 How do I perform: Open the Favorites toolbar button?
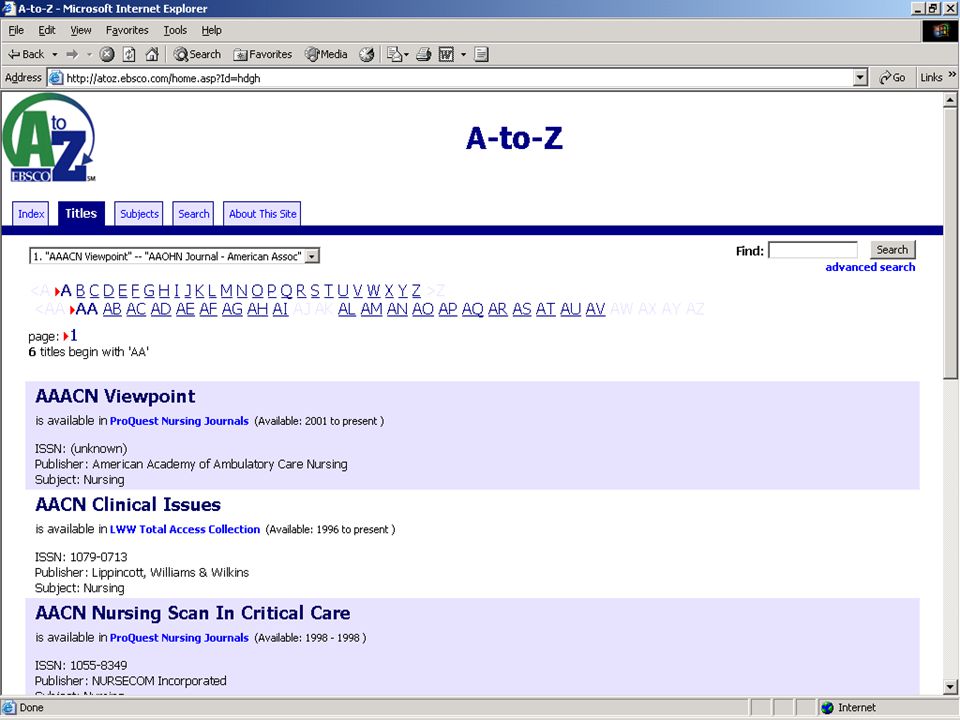pos(262,54)
